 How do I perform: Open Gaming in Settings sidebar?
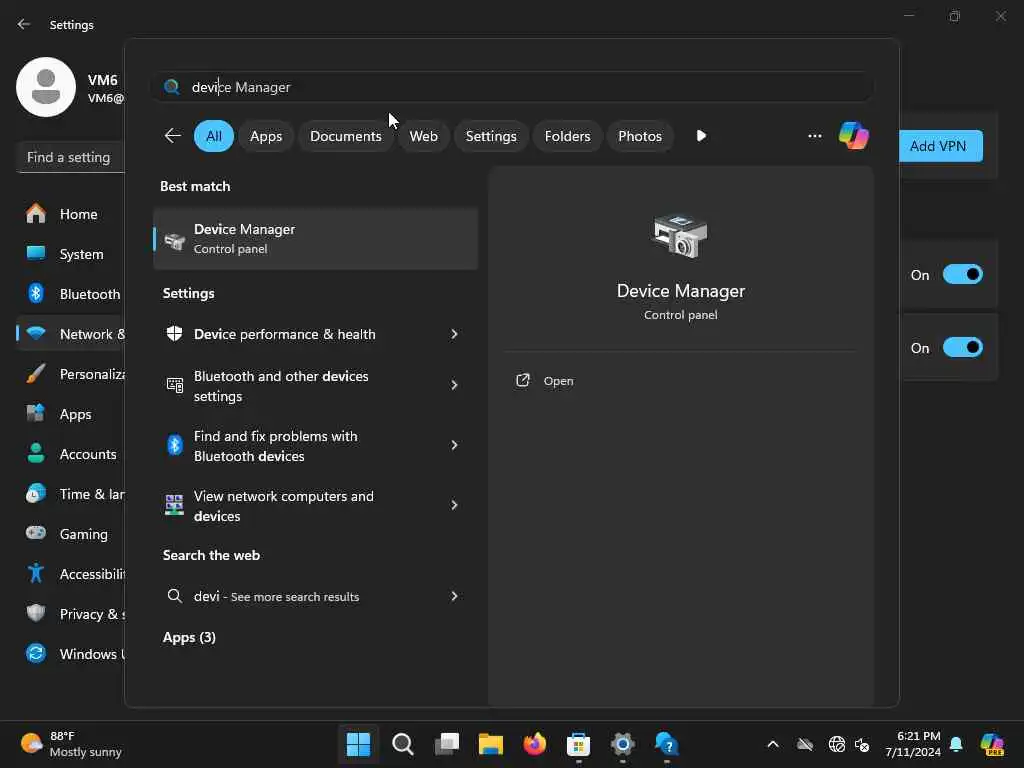click(x=71, y=534)
